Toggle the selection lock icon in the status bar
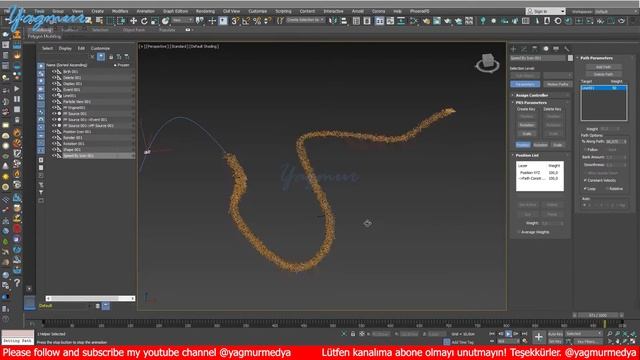 coord(353,334)
